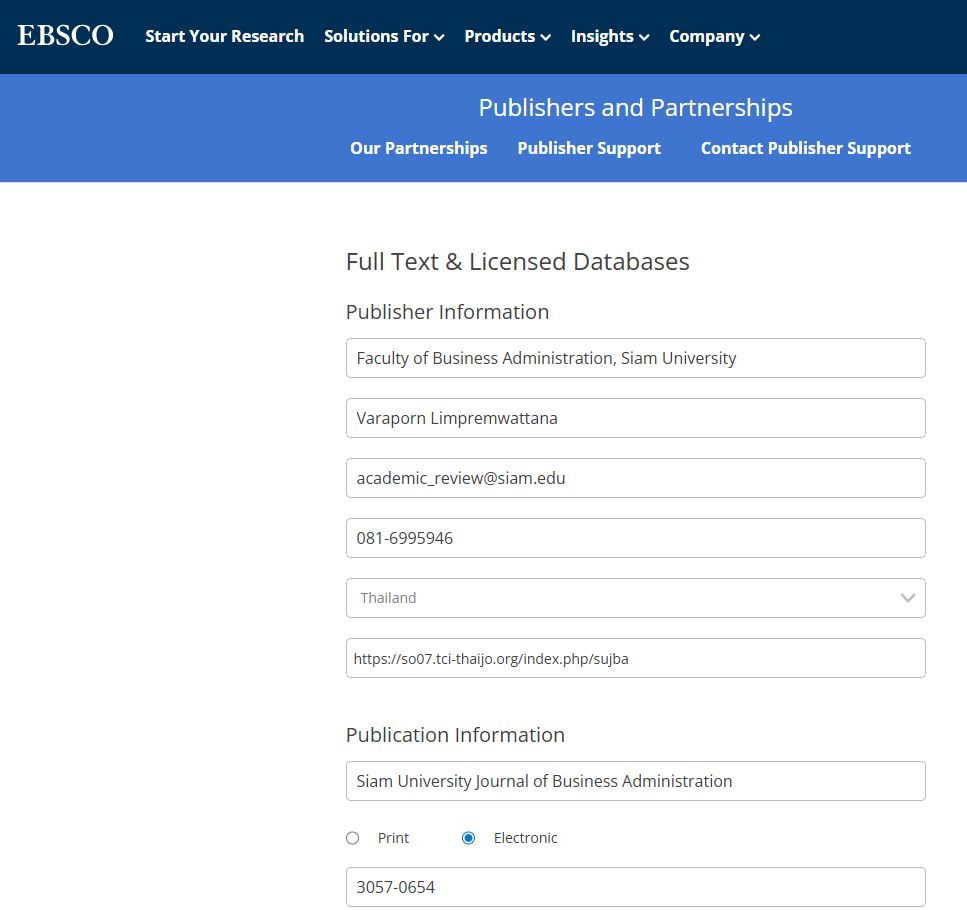Click the ISSN 3057-0654 field
Image resolution: width=967 pixels, height=910 pixels.
click(x=635, y=887)
